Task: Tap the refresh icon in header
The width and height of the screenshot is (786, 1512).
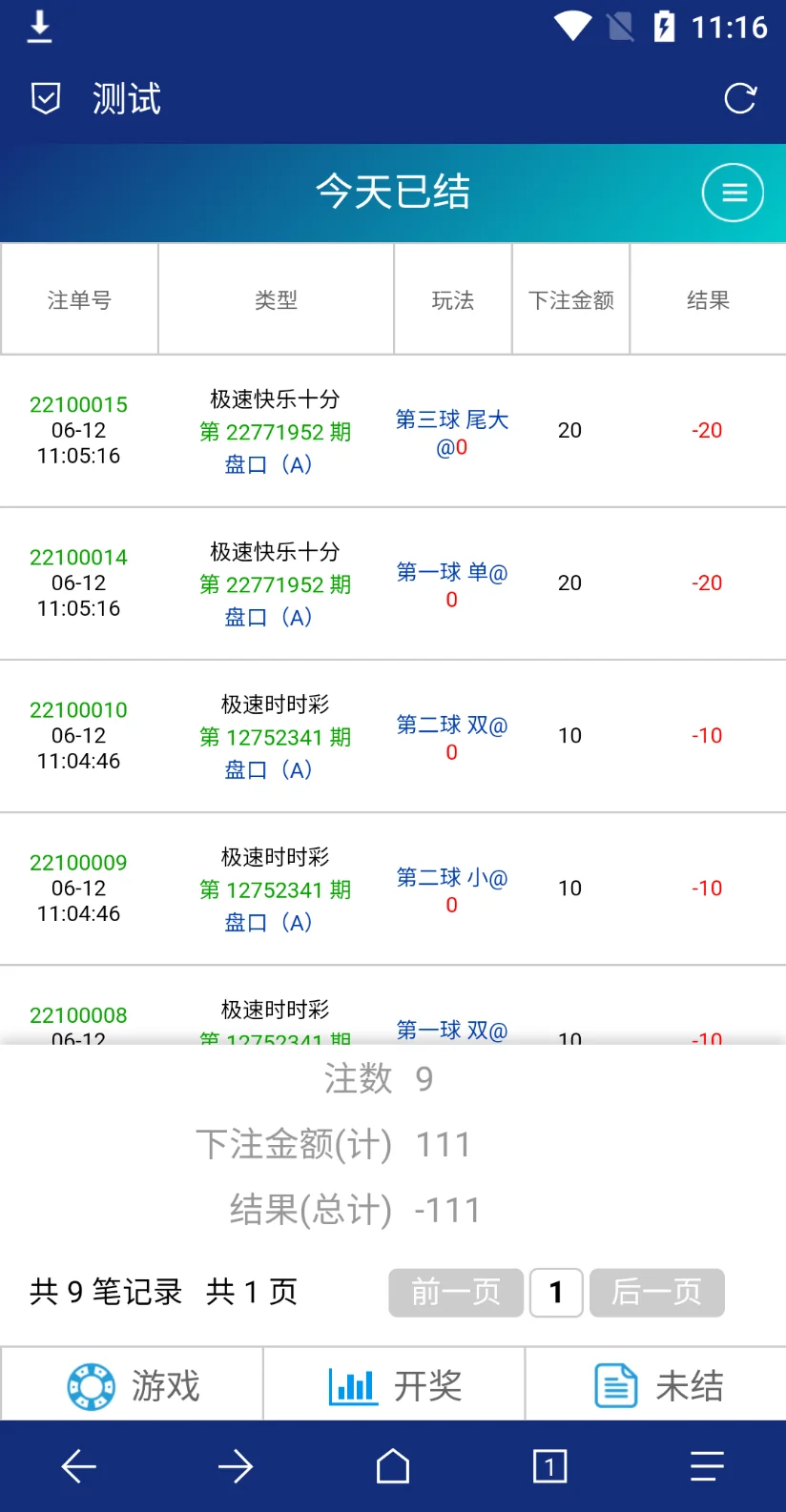Action: (x=739, y=98)
